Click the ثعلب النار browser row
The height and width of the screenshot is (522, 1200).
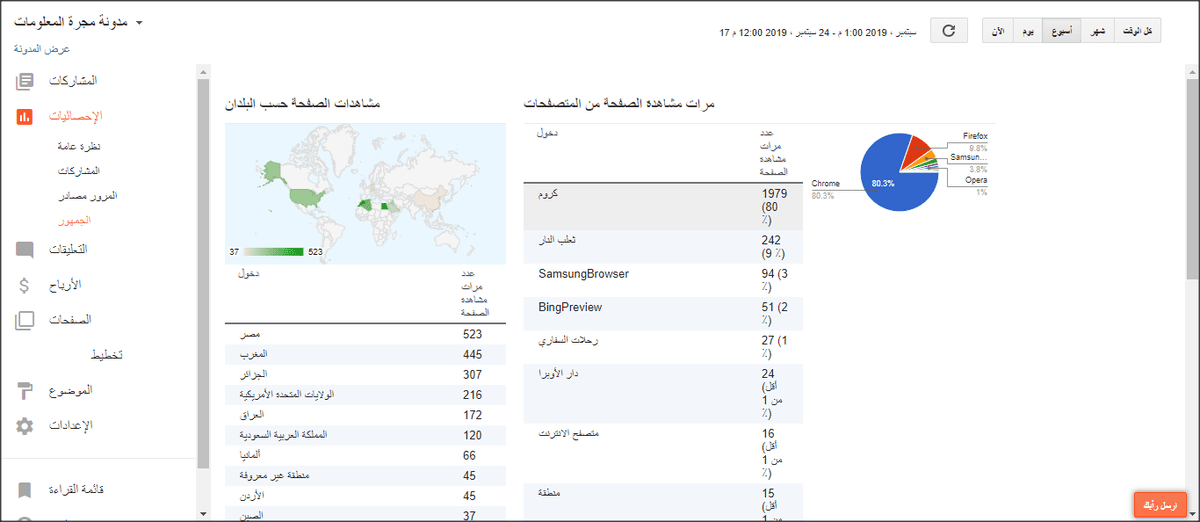[663, 247]
